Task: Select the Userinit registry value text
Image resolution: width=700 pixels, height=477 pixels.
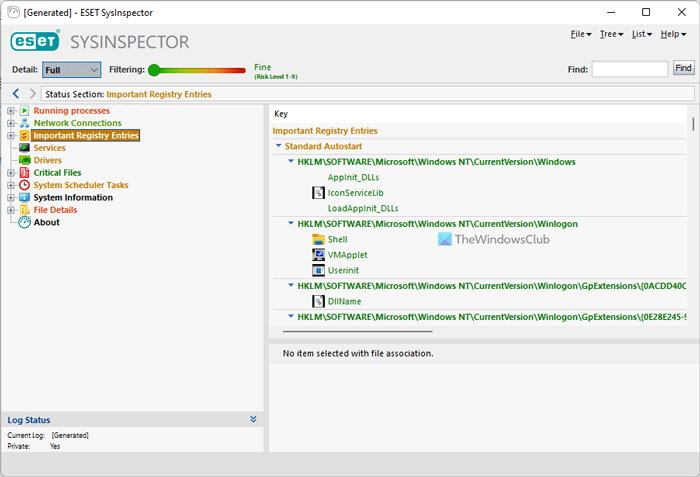Action: coord(343,270)
